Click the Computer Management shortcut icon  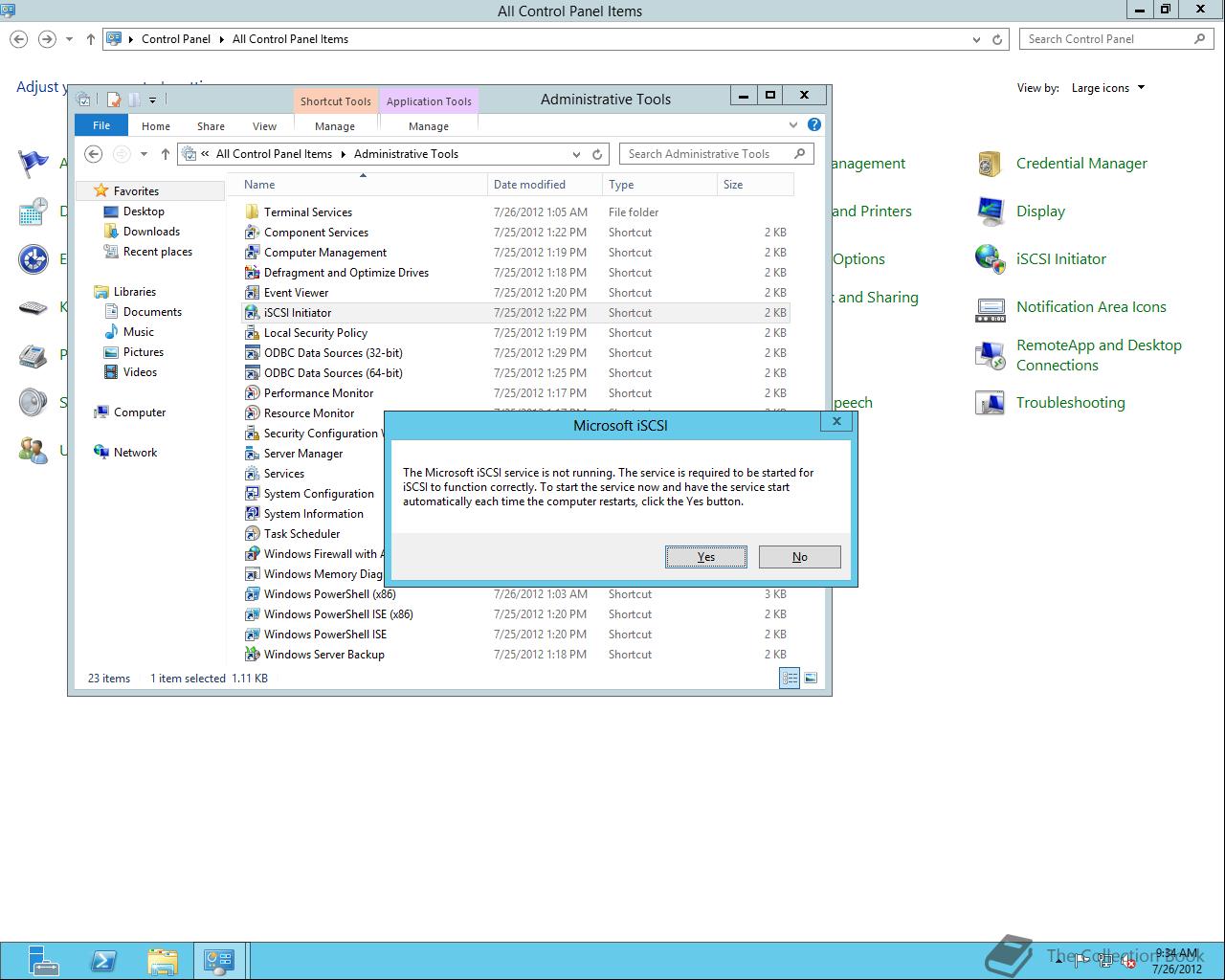(x=252, y=253)
